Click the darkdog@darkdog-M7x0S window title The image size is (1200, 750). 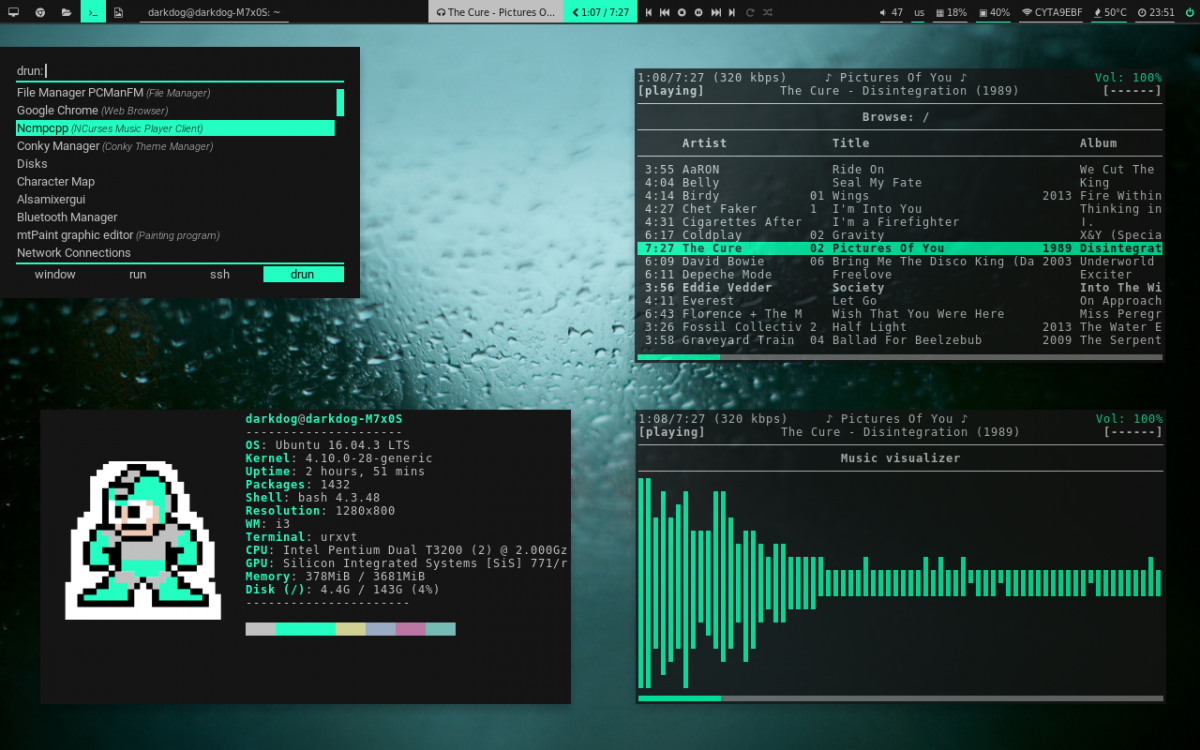212,12
